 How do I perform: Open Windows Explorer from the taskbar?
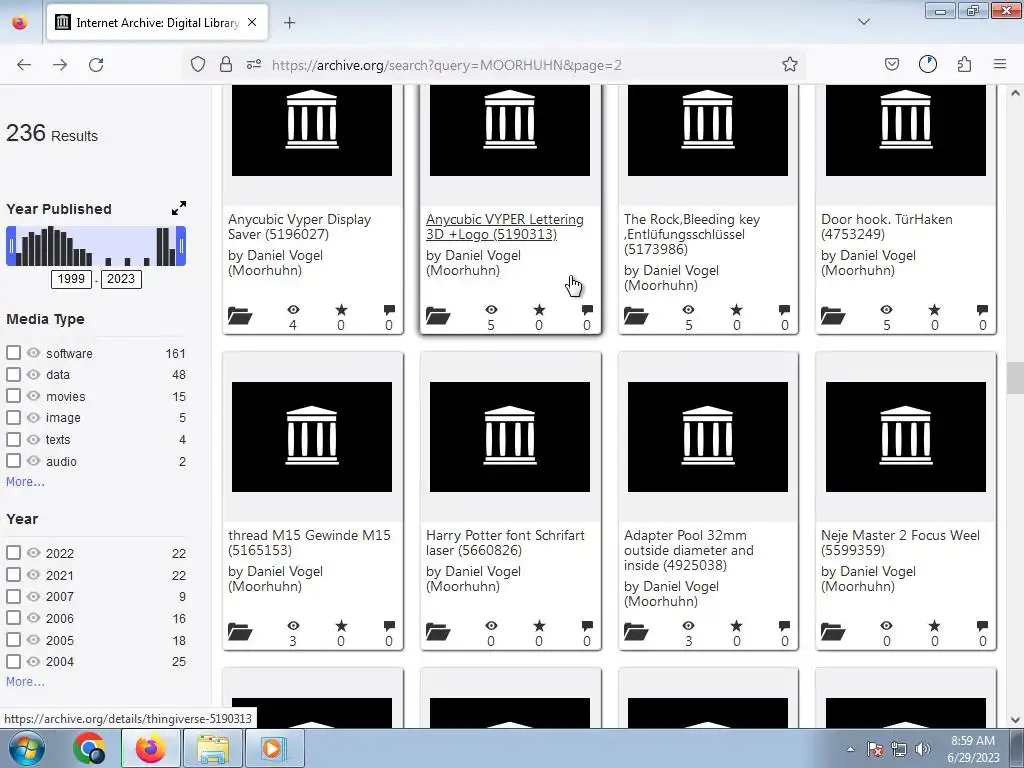(213, 748)
